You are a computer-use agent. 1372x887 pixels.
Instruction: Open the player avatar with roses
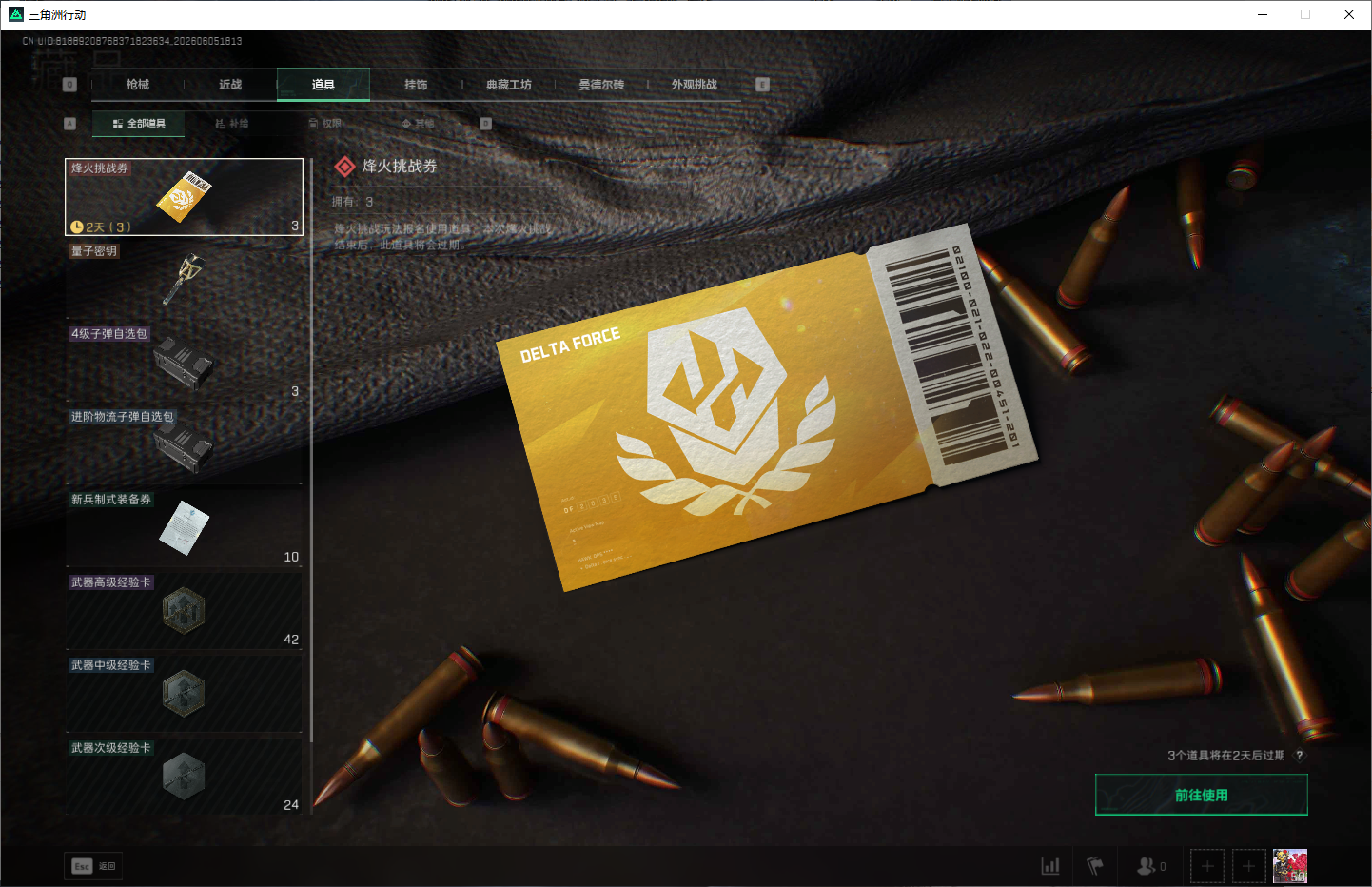[1290, 866]
